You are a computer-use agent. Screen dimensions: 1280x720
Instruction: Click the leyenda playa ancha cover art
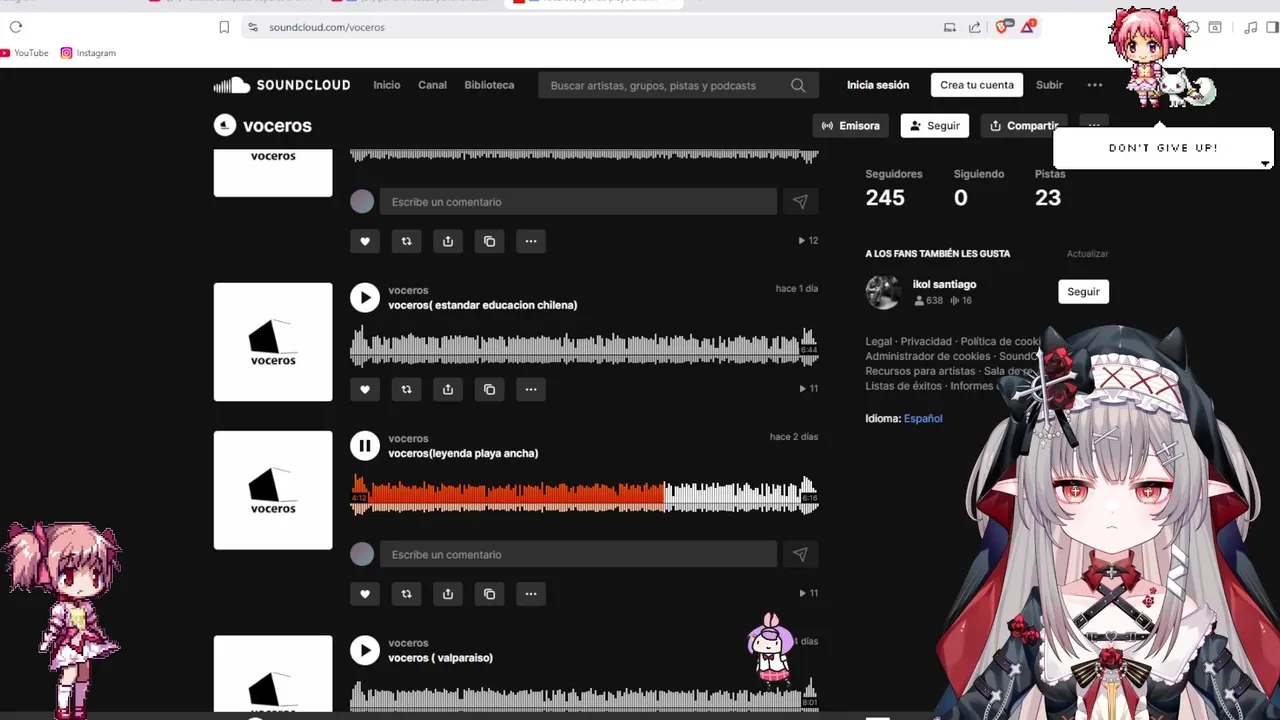pyautogui.click(x=273, y=490)
